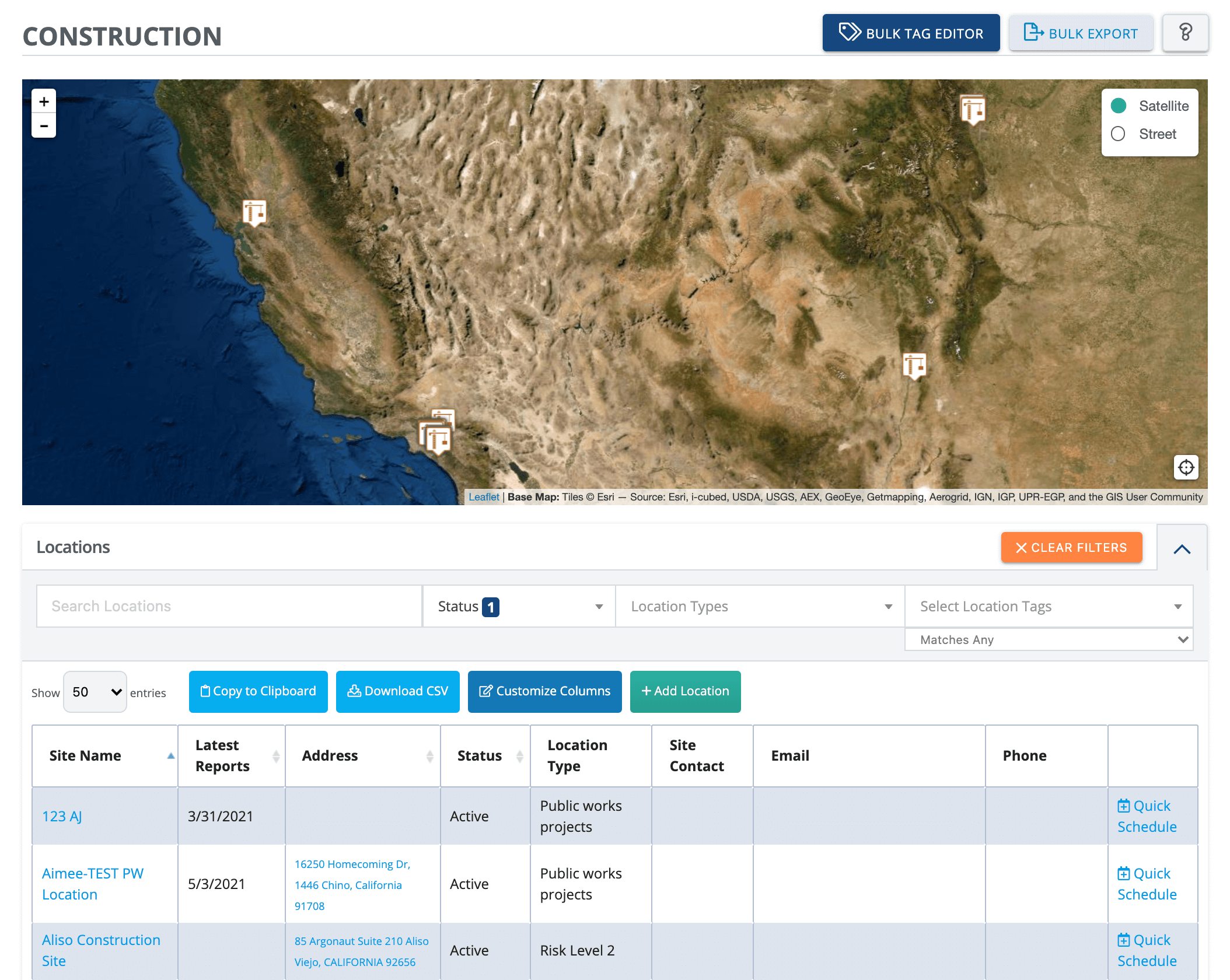This screenshot has width=1230, height=980.
Task: Select the Satellite base map option
Action: [1149, 106]
